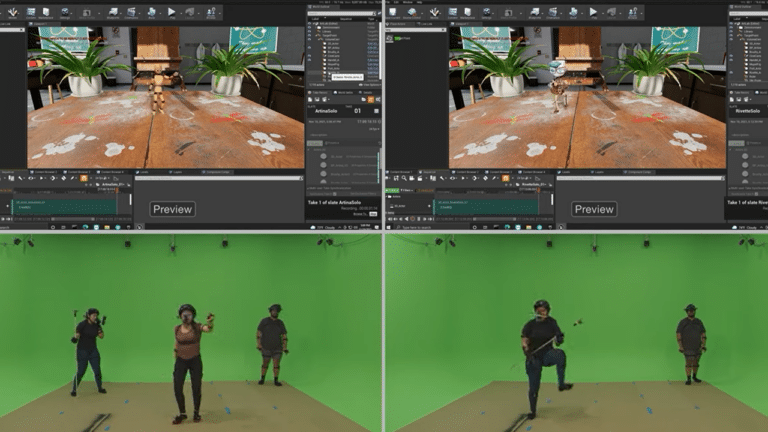Click the Play button in left editor toolbar
Screen dimensions: 768x432
tap(171, 12)
